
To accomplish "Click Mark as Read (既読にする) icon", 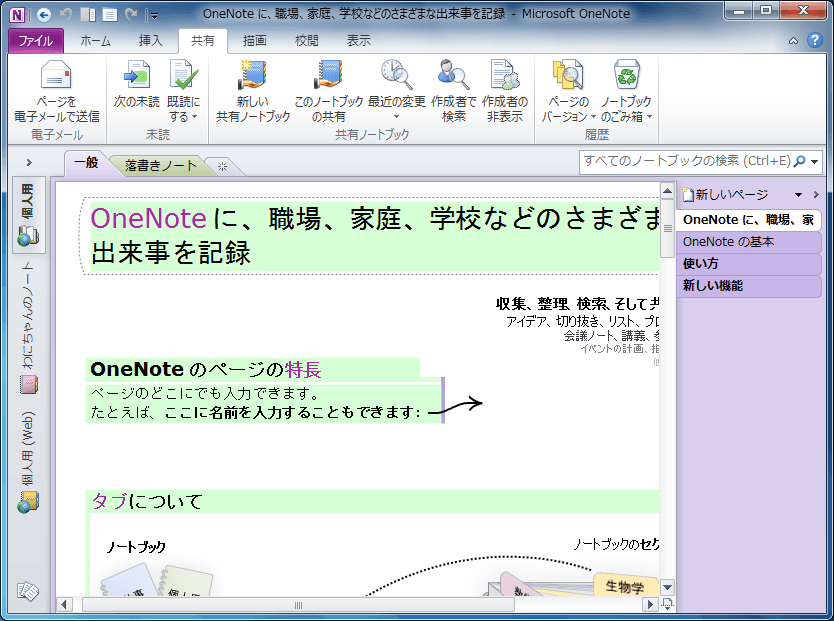I will pyautogui.click(x=184, y=74).
